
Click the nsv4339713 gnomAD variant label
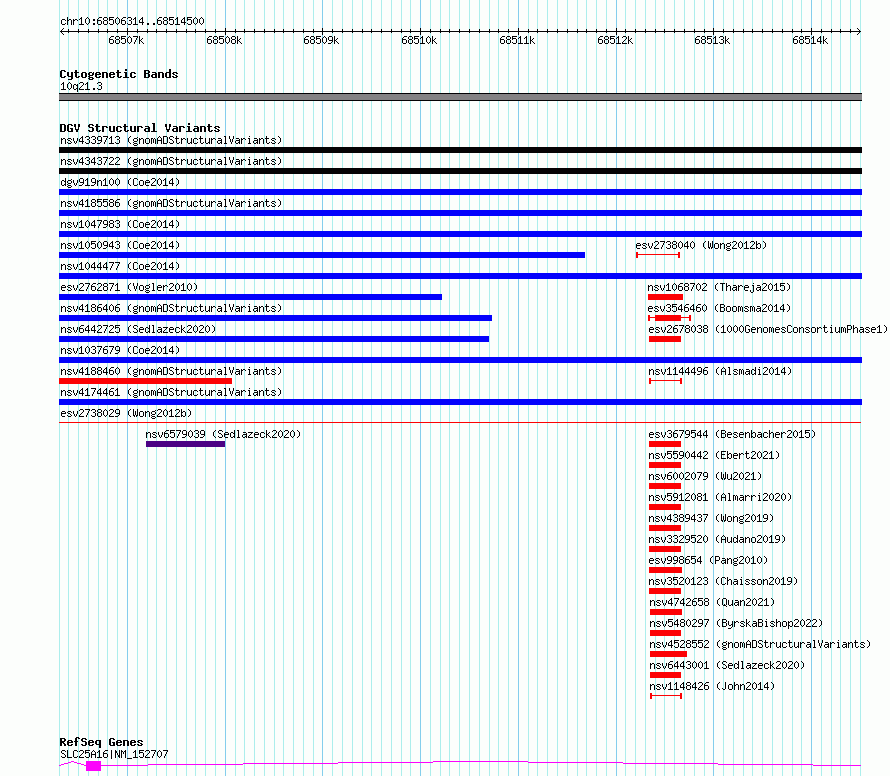pyautogui.click(x=171, y=140)
